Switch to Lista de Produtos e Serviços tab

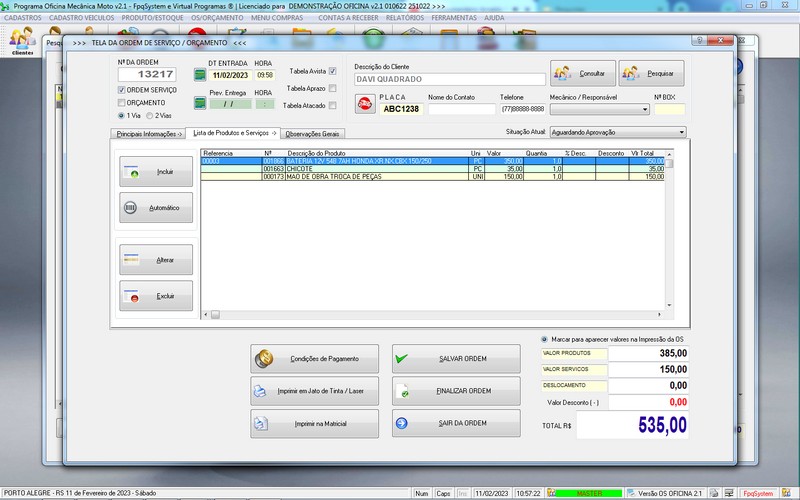coord(233,133)
